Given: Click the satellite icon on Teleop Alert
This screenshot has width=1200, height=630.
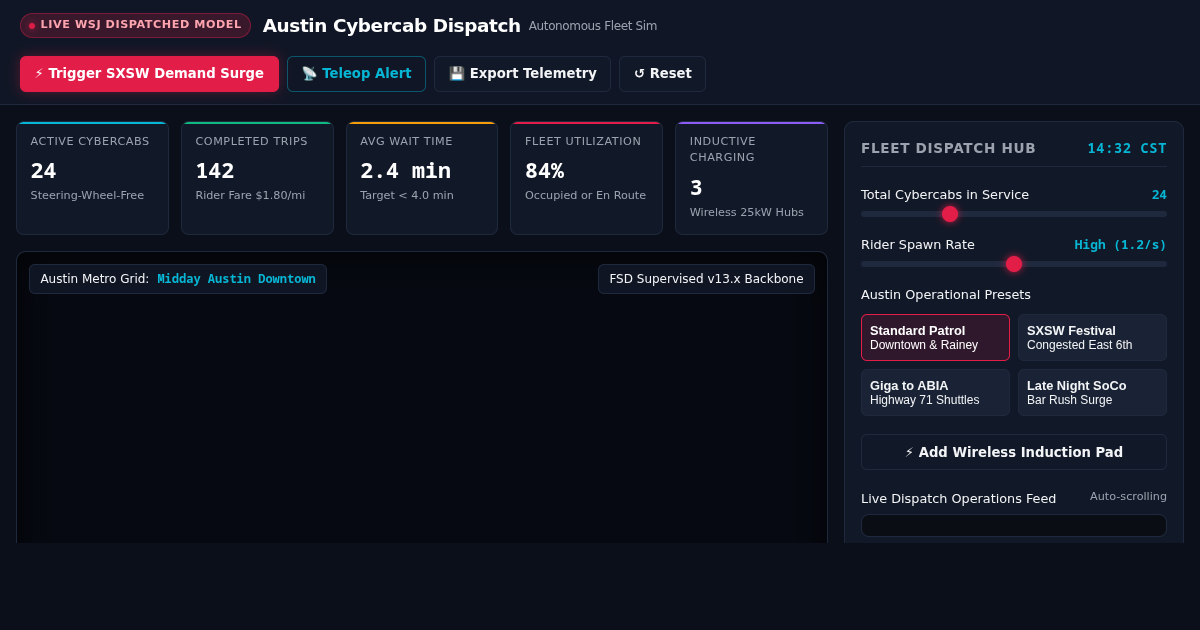Looking at the screenshot, I should coord(309,74).
